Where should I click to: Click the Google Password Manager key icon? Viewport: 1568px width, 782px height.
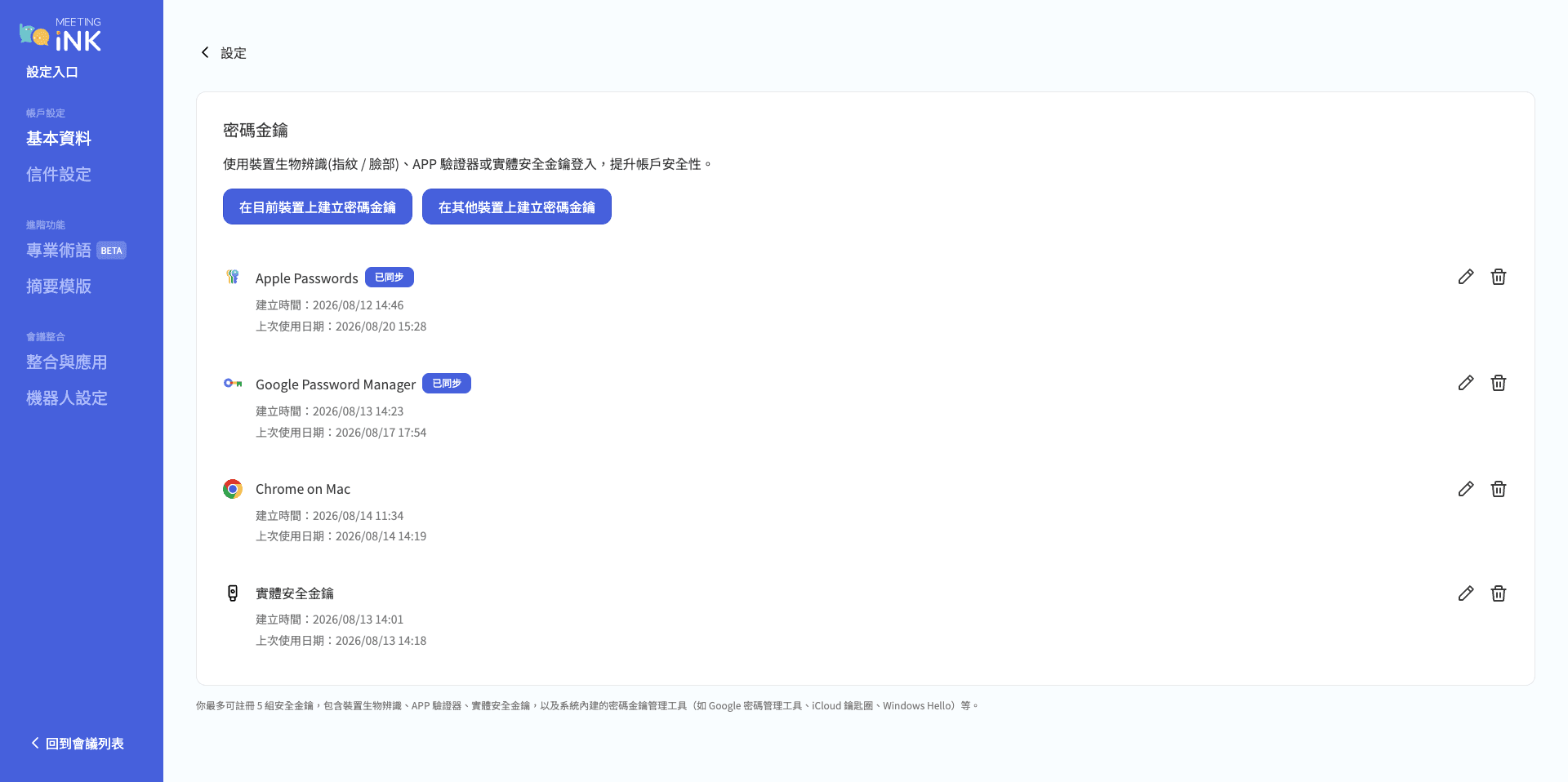pos(233,383)
